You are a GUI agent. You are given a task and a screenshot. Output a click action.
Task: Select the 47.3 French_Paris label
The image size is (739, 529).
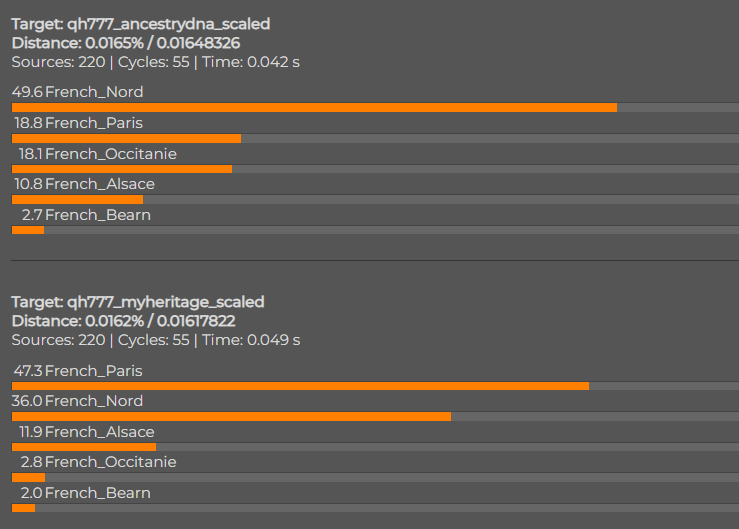click(x=78, y=371)
